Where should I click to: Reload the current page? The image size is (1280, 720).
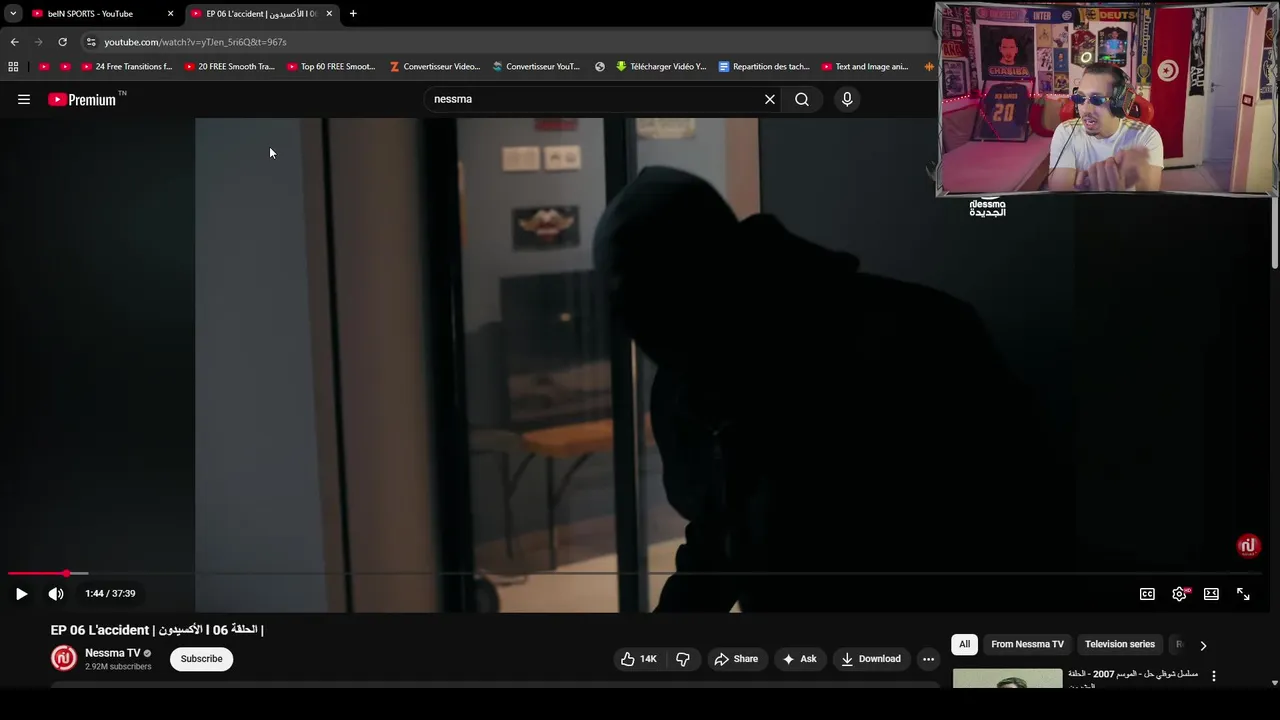pyautogui.click(x=62, y=42)
